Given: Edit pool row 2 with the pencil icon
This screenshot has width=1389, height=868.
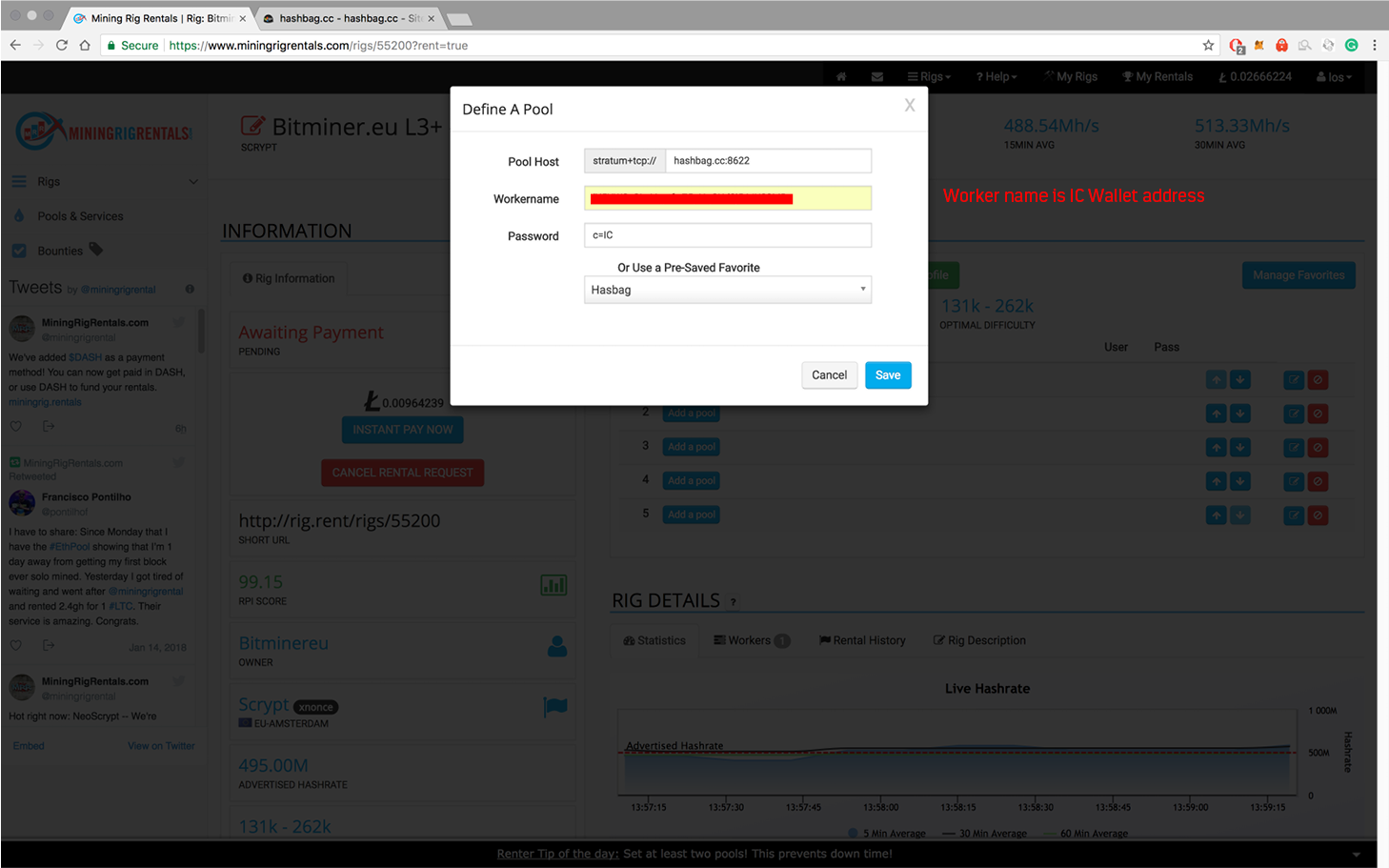Looking at the screenshot, I should click(x=1294, y=414).
